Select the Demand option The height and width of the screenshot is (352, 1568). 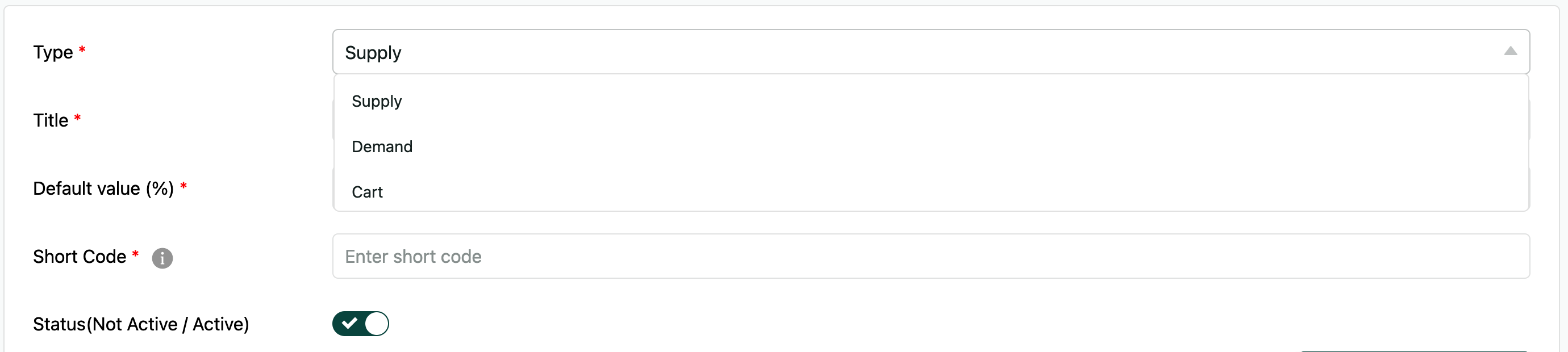(x=382, y=146)
